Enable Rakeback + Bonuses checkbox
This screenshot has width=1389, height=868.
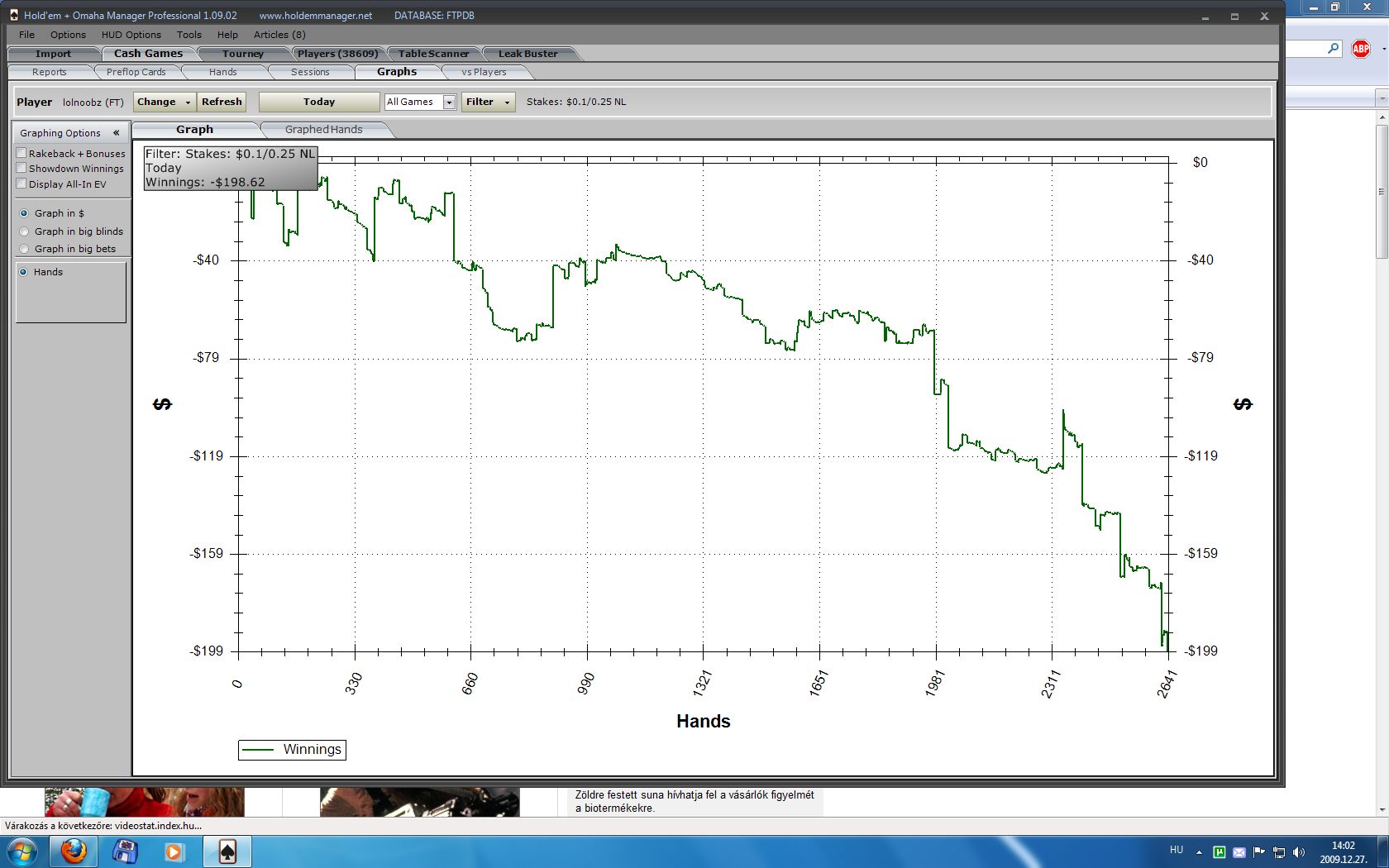21,153
